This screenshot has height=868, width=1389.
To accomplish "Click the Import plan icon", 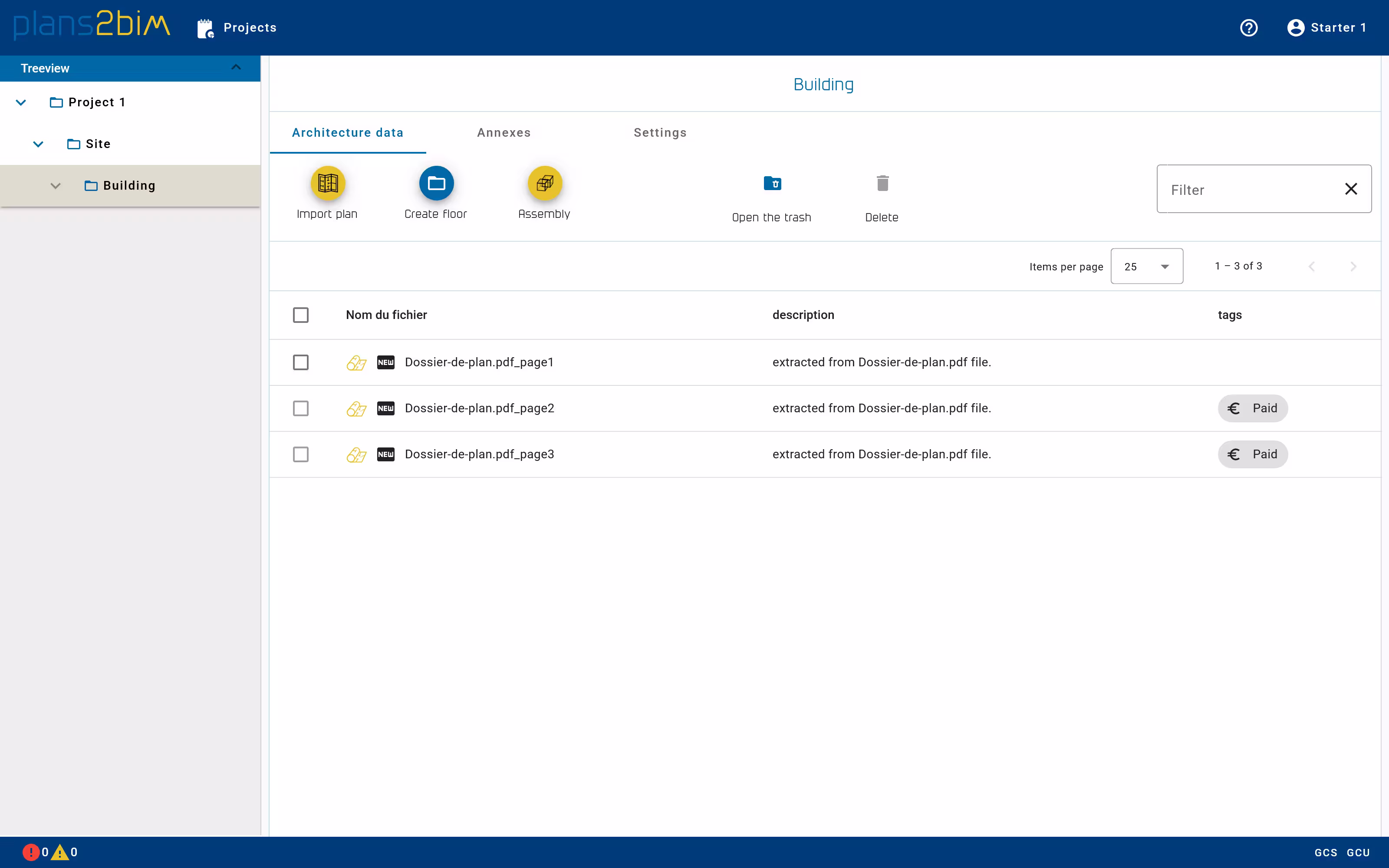I will pyautogui.click(x=327, y=183).
